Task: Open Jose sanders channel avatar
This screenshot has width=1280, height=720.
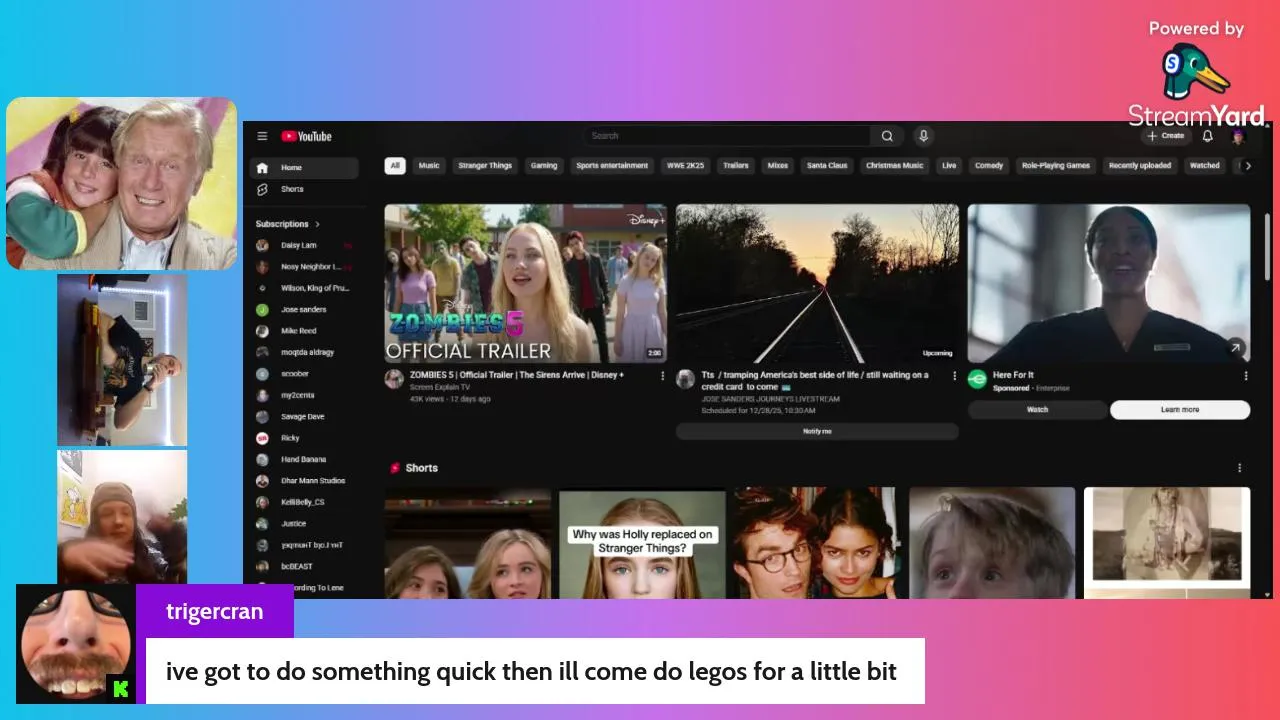Action: click(262, 310)
